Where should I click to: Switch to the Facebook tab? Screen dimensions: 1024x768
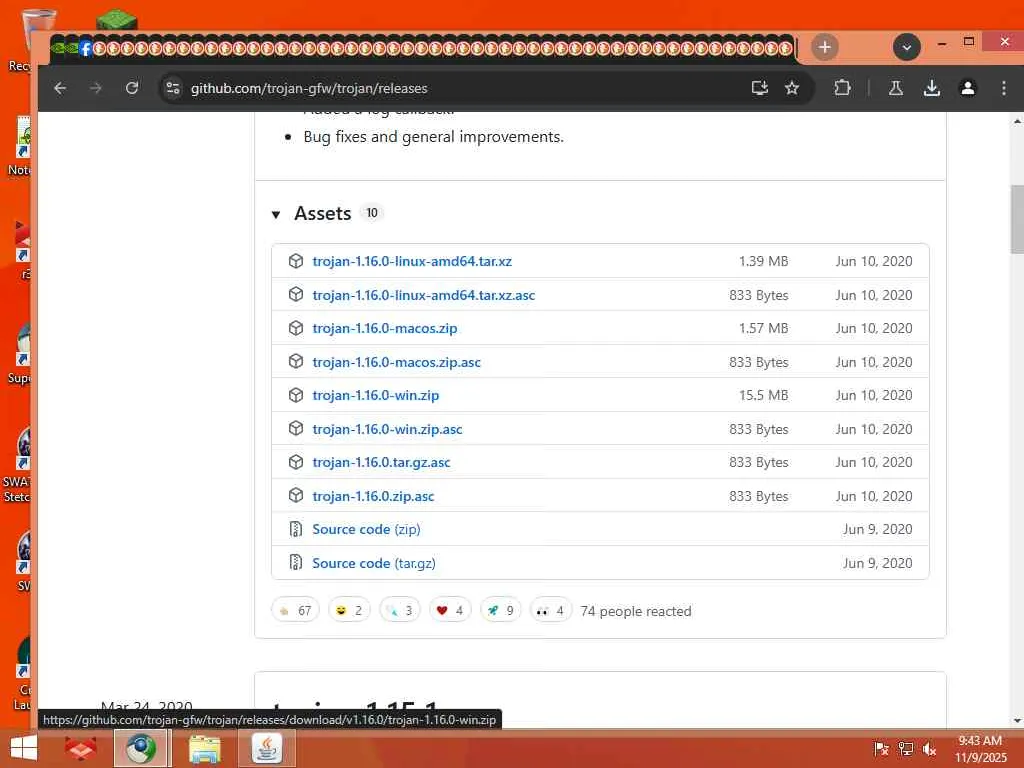[x=86, y=48]
